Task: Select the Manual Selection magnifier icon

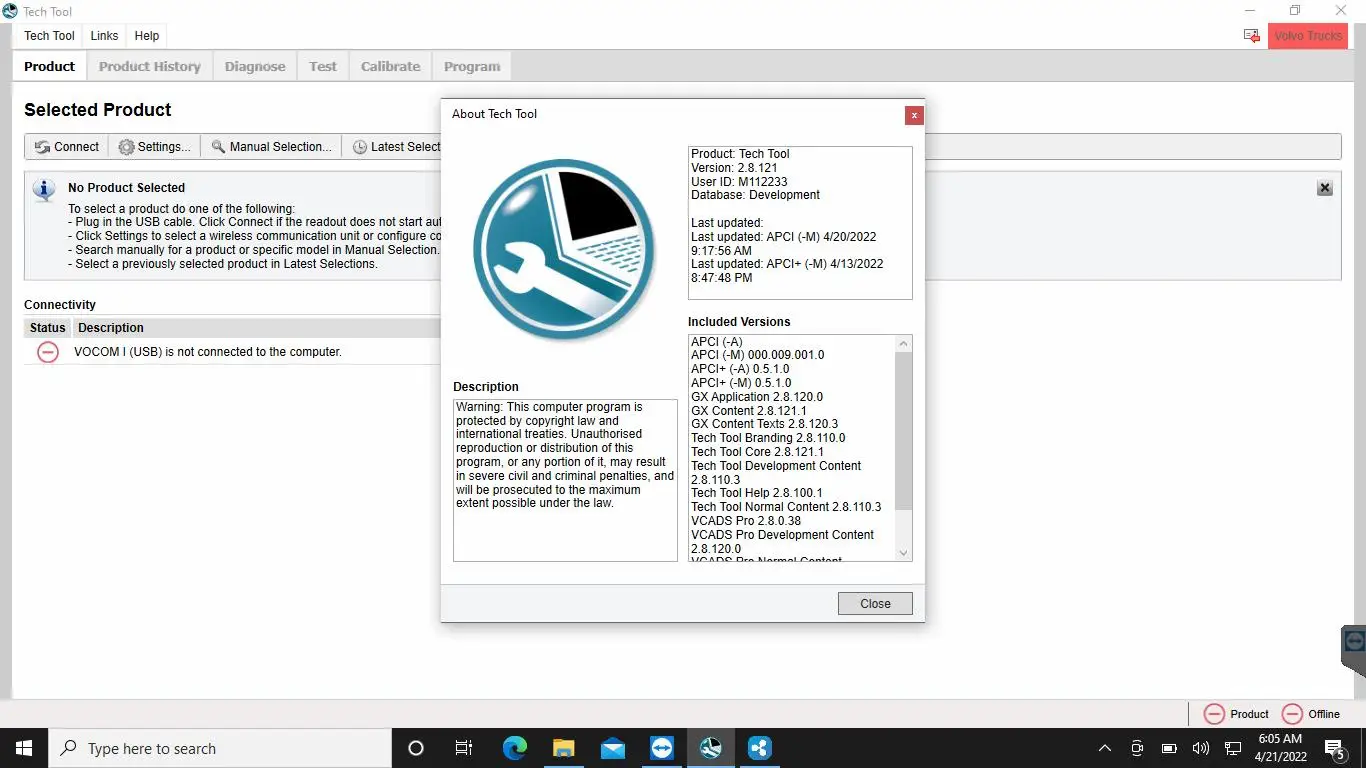Action: [x=218, y=146]
